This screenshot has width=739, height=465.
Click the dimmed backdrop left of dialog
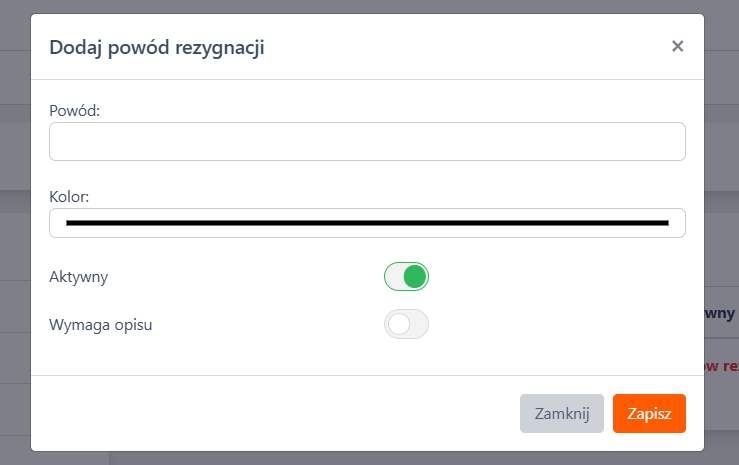click(14, 250)
